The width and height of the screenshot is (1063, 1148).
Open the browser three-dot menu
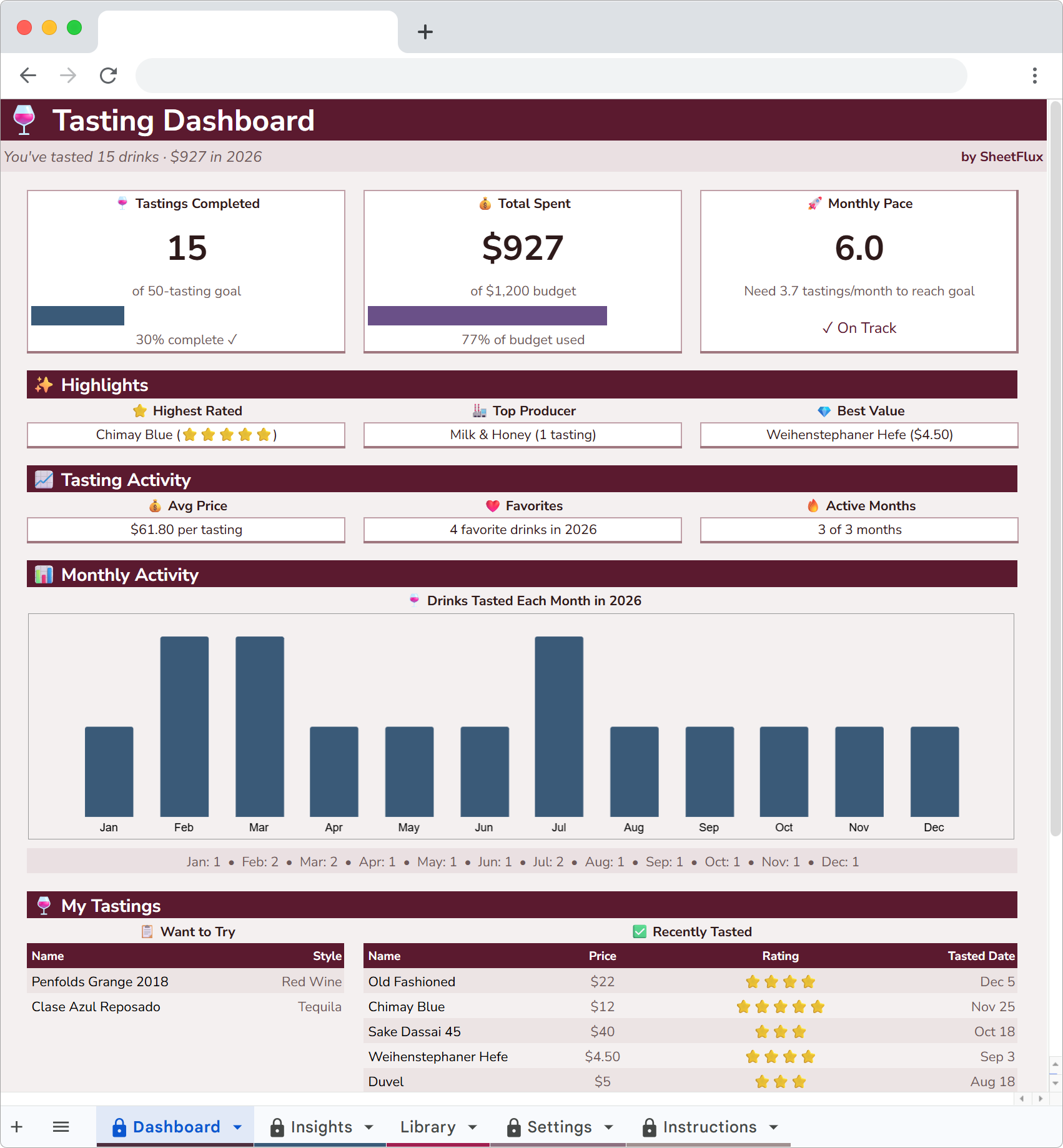tap(1034, 75)
